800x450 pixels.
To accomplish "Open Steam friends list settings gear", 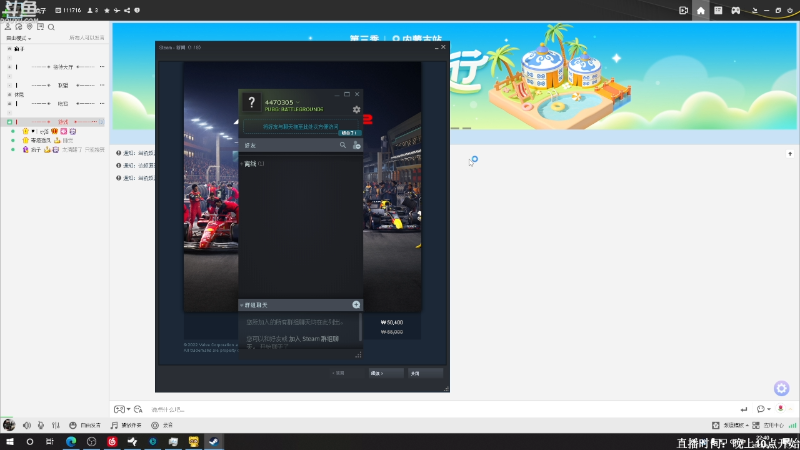I will click(356, 110).
